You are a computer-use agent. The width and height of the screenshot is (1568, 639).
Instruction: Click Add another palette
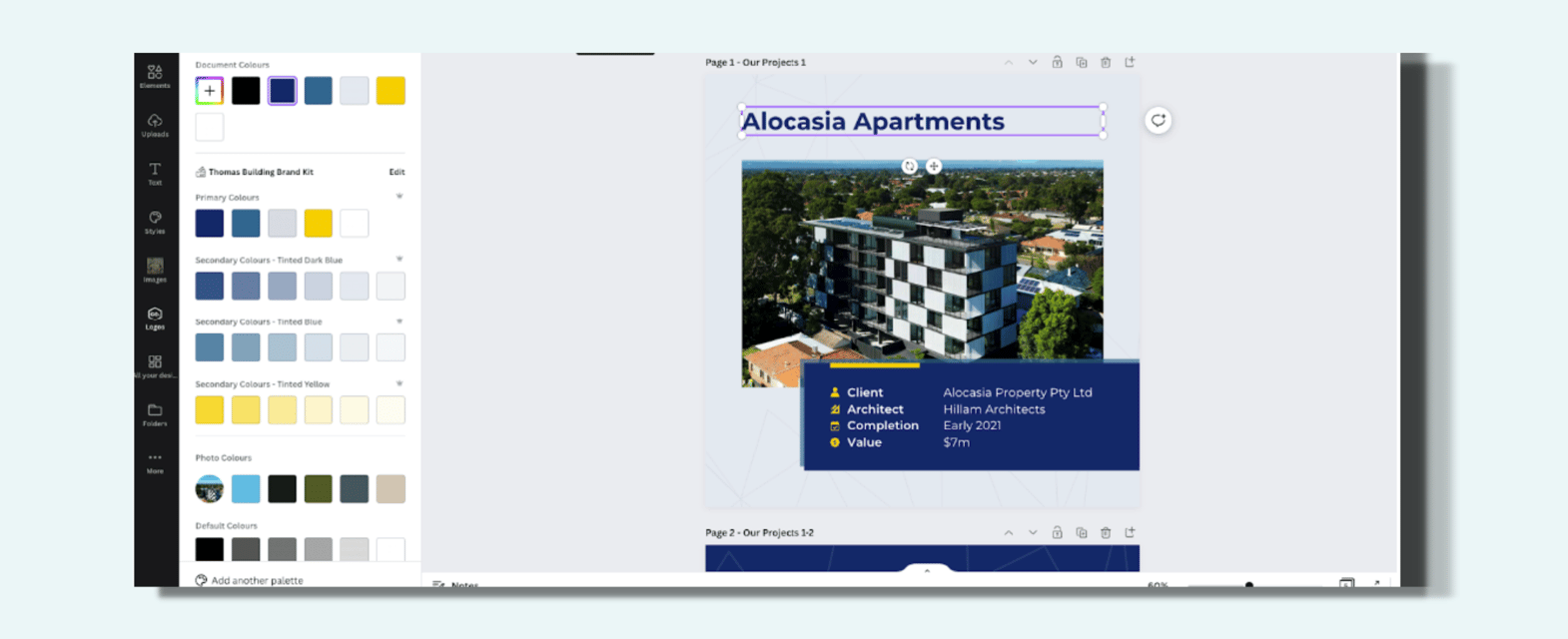249,580
